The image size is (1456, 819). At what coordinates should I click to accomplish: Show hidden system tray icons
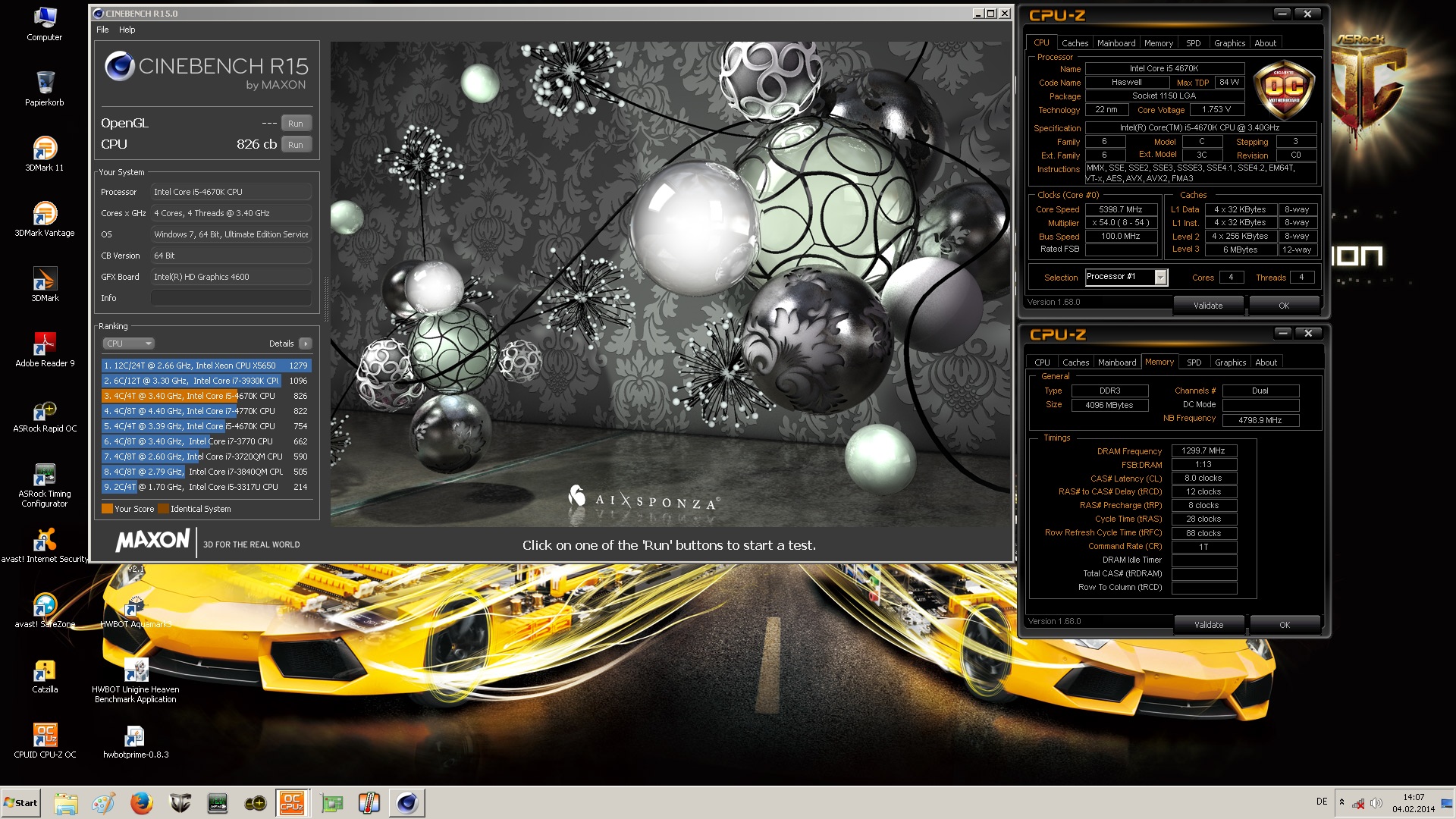[x=1341, y=802]
